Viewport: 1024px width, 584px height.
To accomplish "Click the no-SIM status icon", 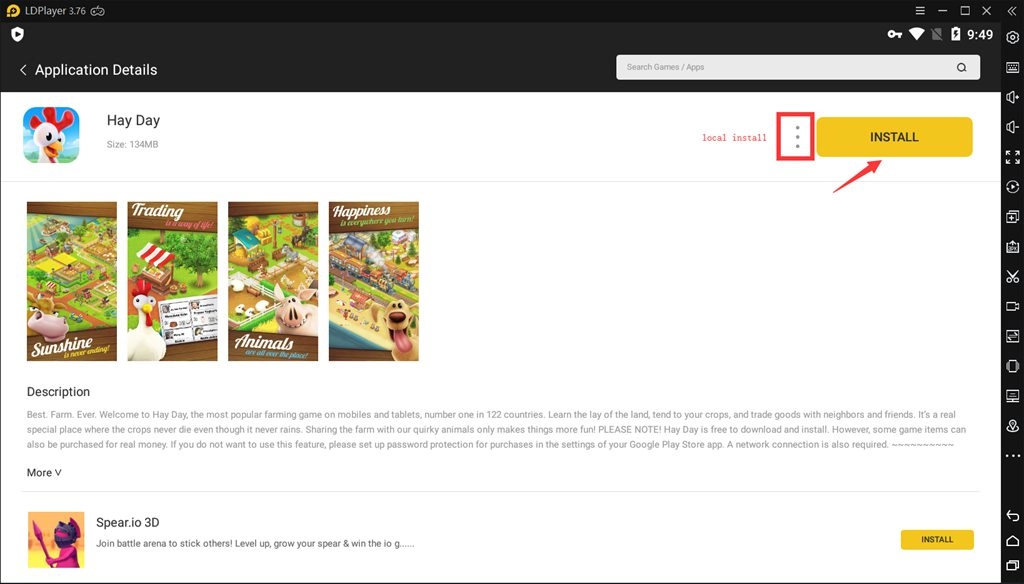I will pyautogui.click(x=936, y=35).
